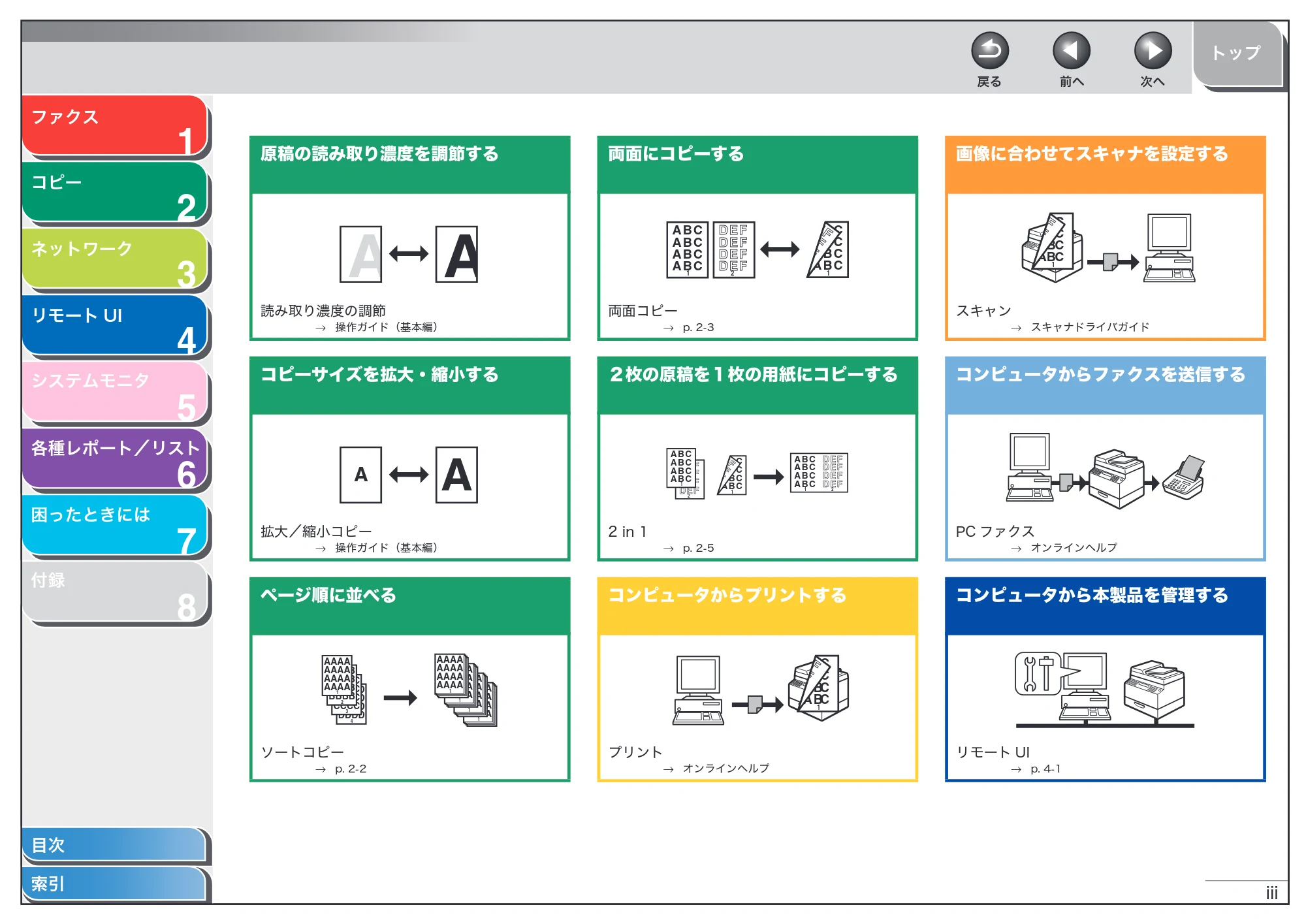Click the 2 in 1 copy illustration

tap(757, 473)
